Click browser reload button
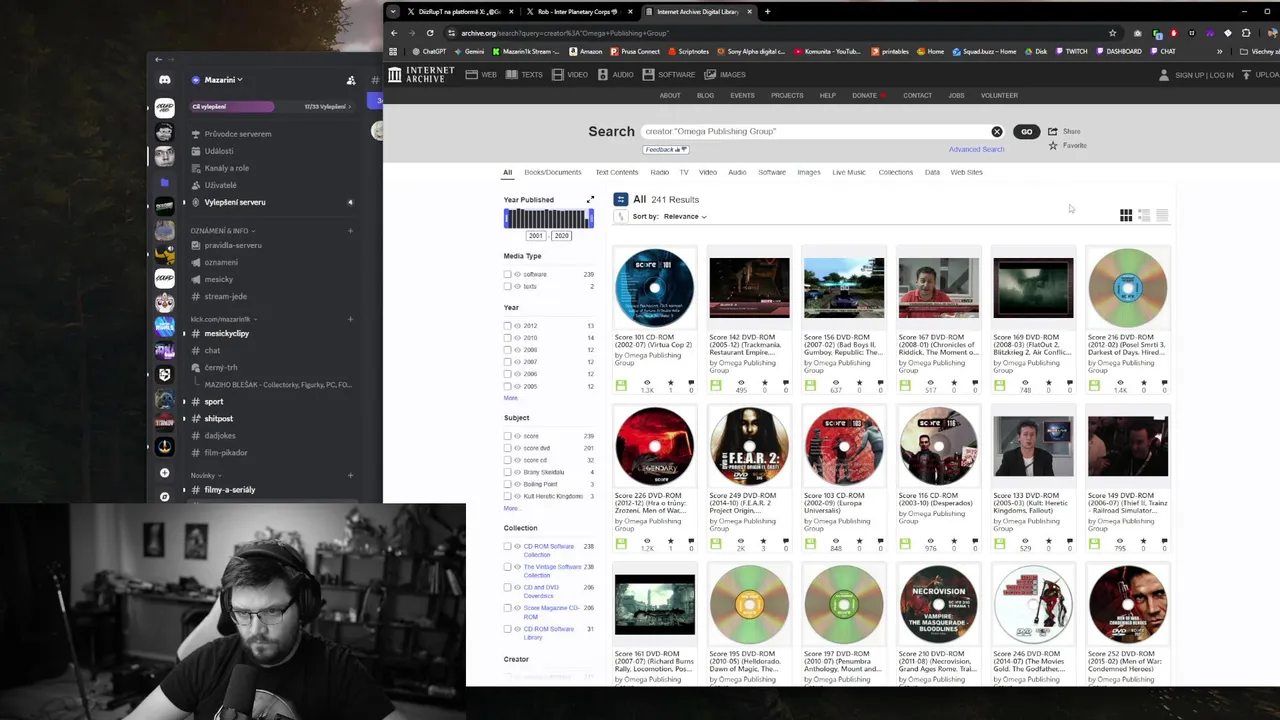The height and width of the screenshot is (720, 1280). 430,33
